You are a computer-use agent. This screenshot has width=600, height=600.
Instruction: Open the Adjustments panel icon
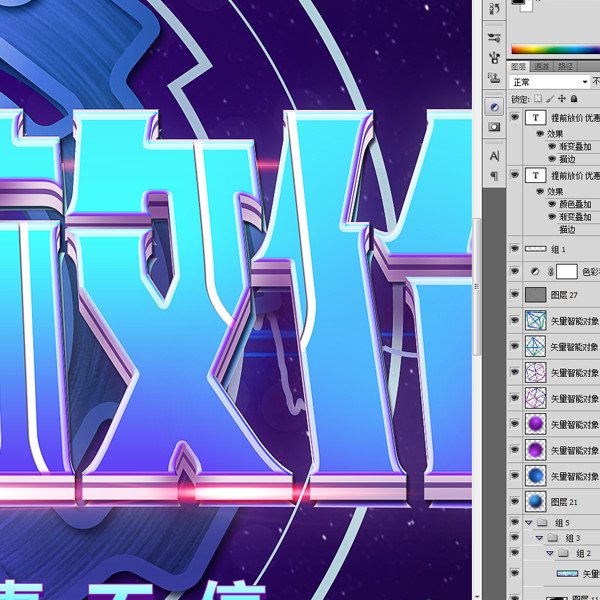pos(494,107)
